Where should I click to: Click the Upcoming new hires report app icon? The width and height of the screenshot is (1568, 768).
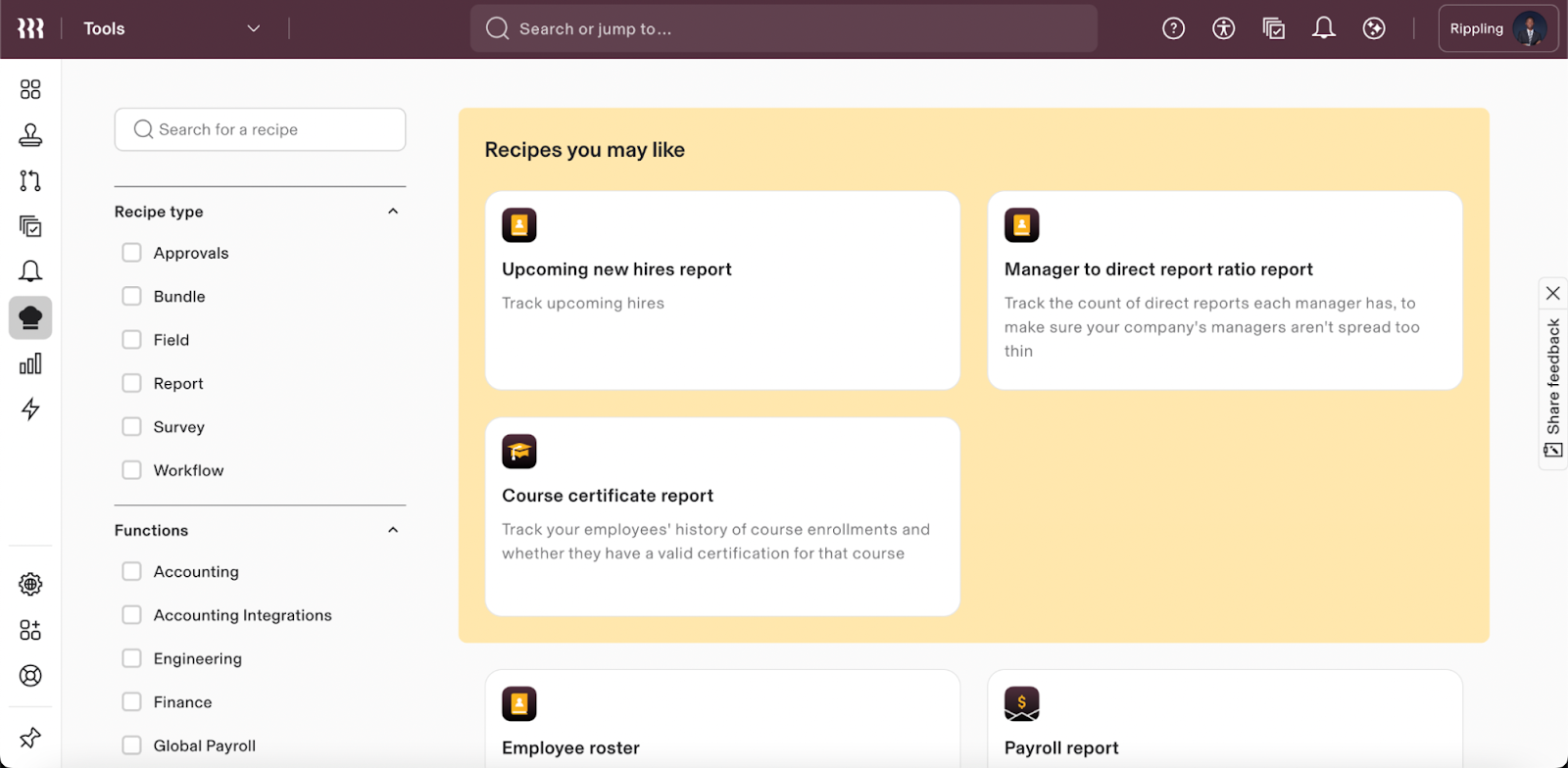(519, 225)
